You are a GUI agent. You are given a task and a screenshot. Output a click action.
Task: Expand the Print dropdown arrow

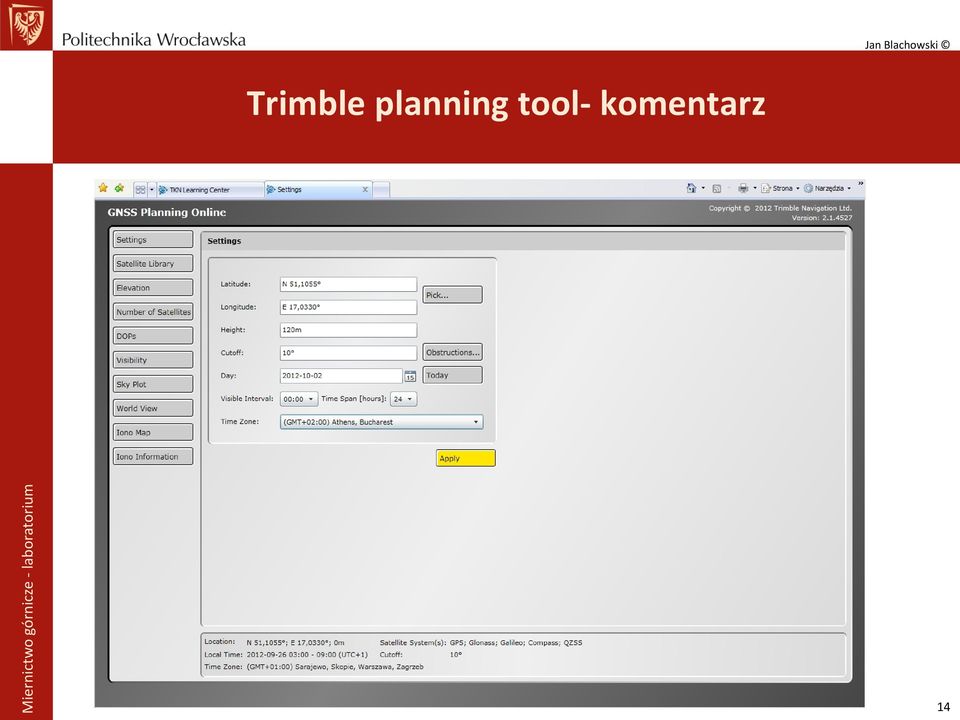pos(754,189)
